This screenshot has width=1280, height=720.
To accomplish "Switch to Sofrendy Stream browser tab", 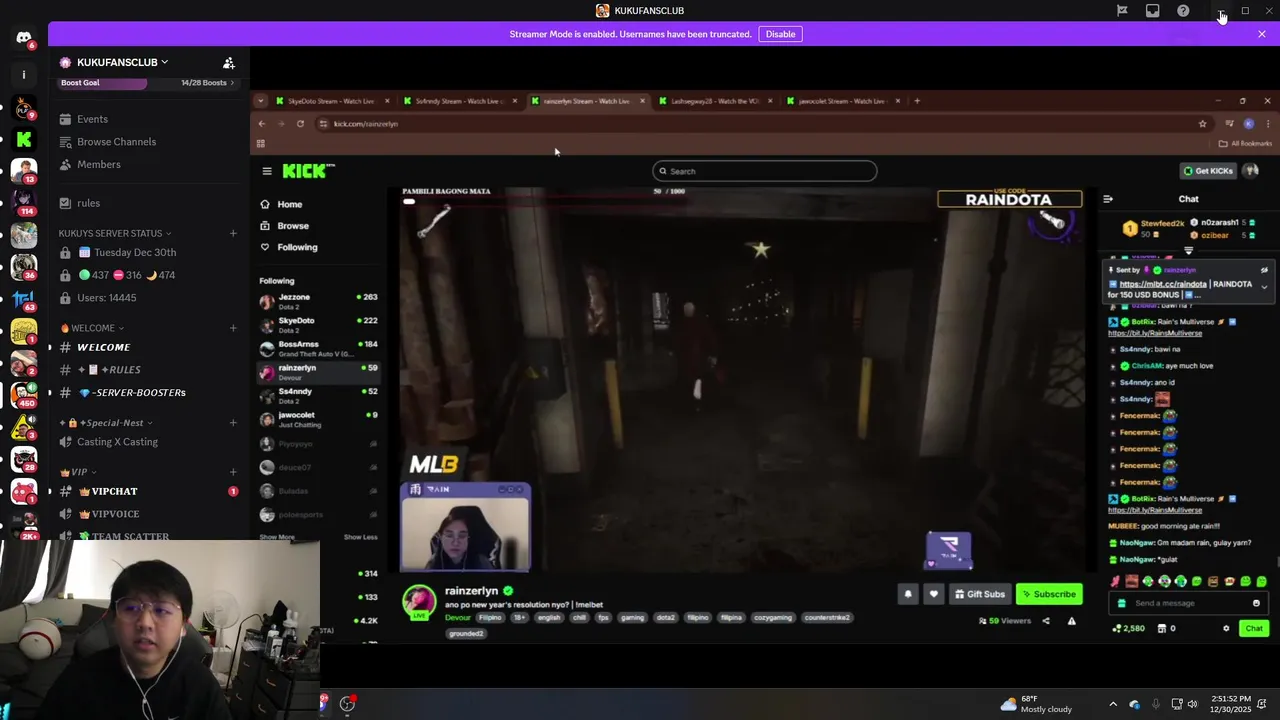I will click(460, 101).
